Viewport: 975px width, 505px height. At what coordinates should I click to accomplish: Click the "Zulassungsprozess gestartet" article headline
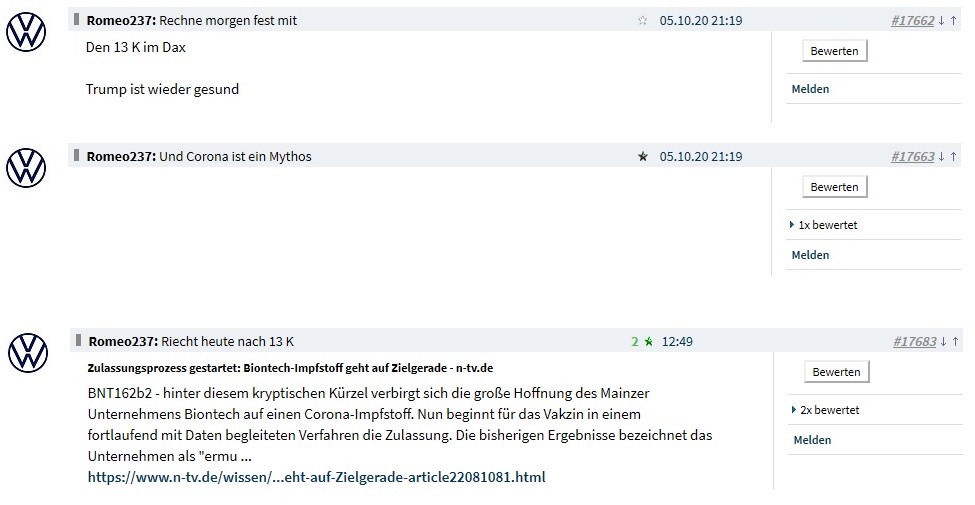pyautogui.click(x=290, y=368)
